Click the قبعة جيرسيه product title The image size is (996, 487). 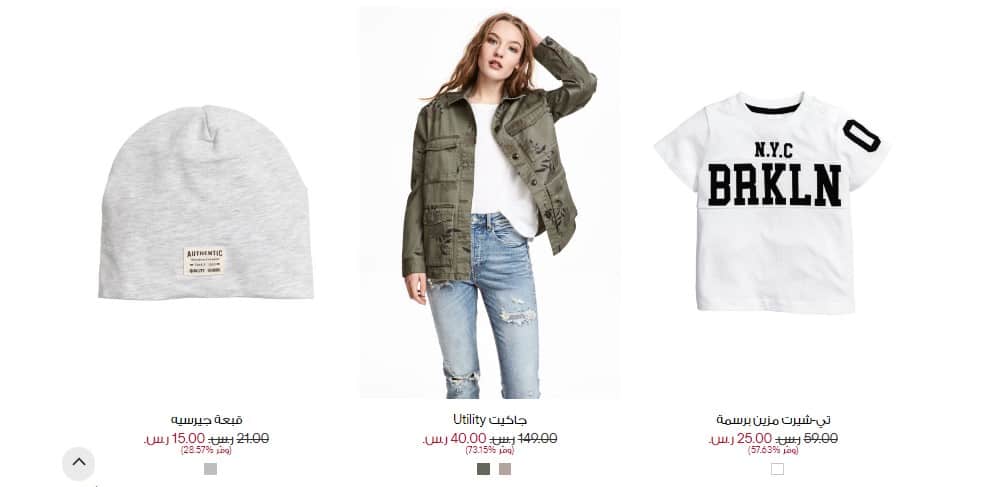coord(206,420)
